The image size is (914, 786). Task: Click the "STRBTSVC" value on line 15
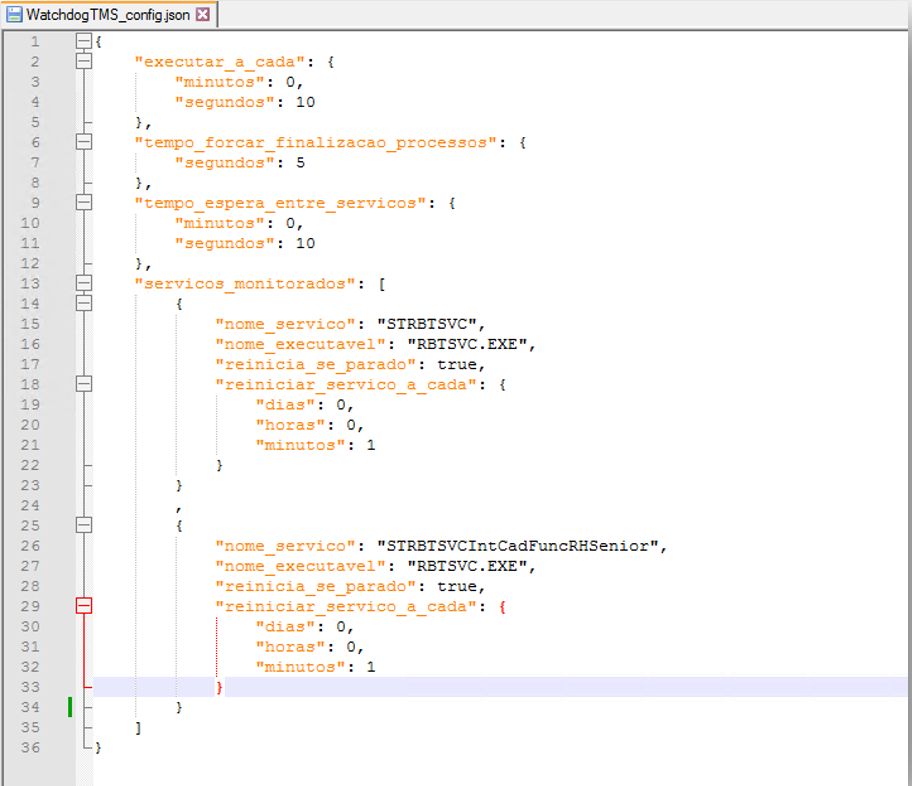click(427, 324)
